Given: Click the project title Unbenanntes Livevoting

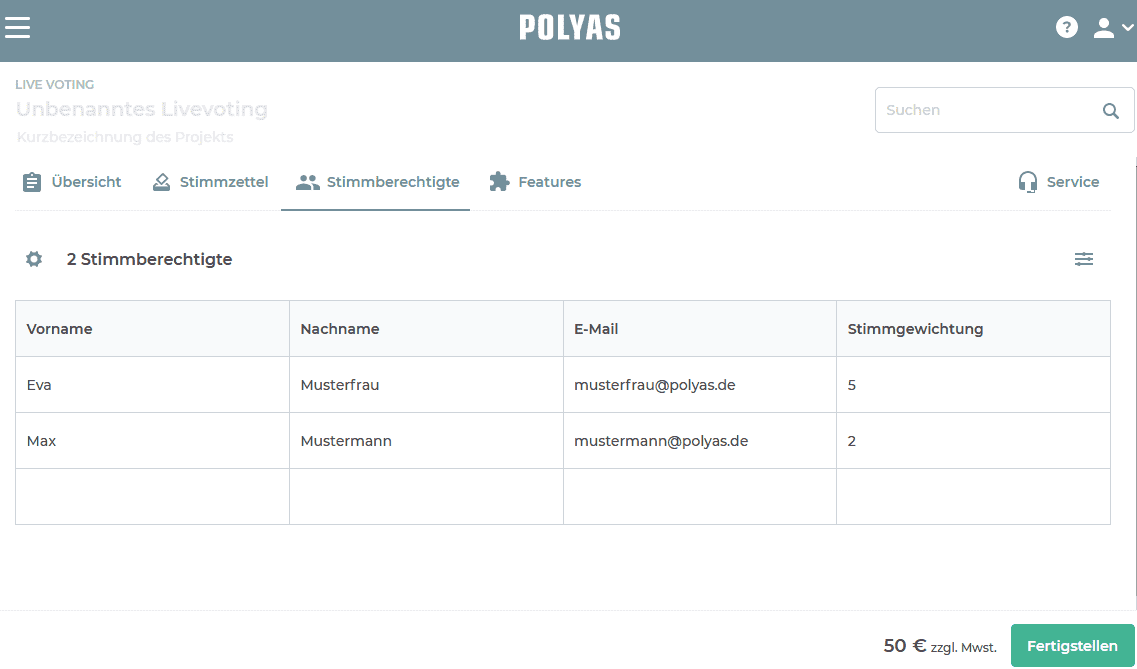Looking at the screenshot, I should click(142, 109).
